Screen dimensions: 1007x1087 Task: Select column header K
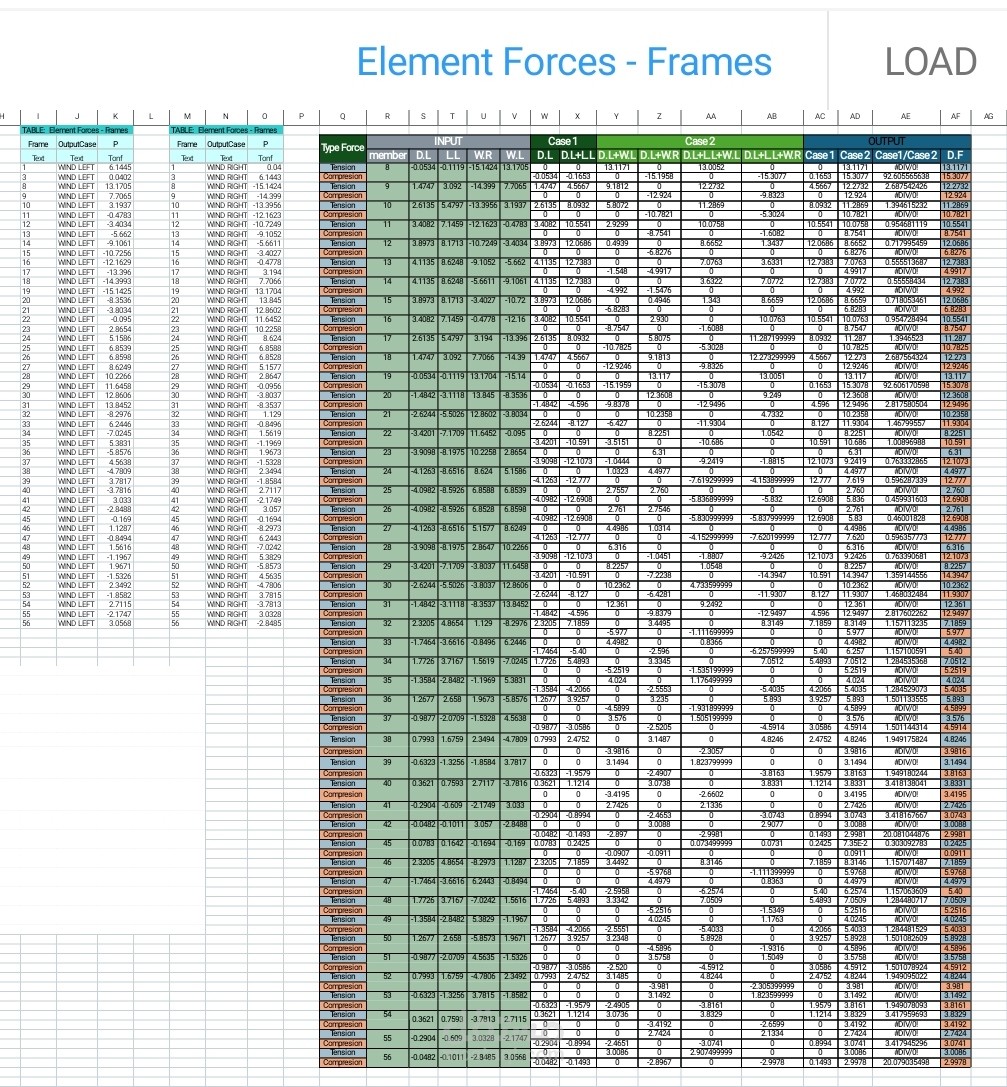[x=115, y=116]
